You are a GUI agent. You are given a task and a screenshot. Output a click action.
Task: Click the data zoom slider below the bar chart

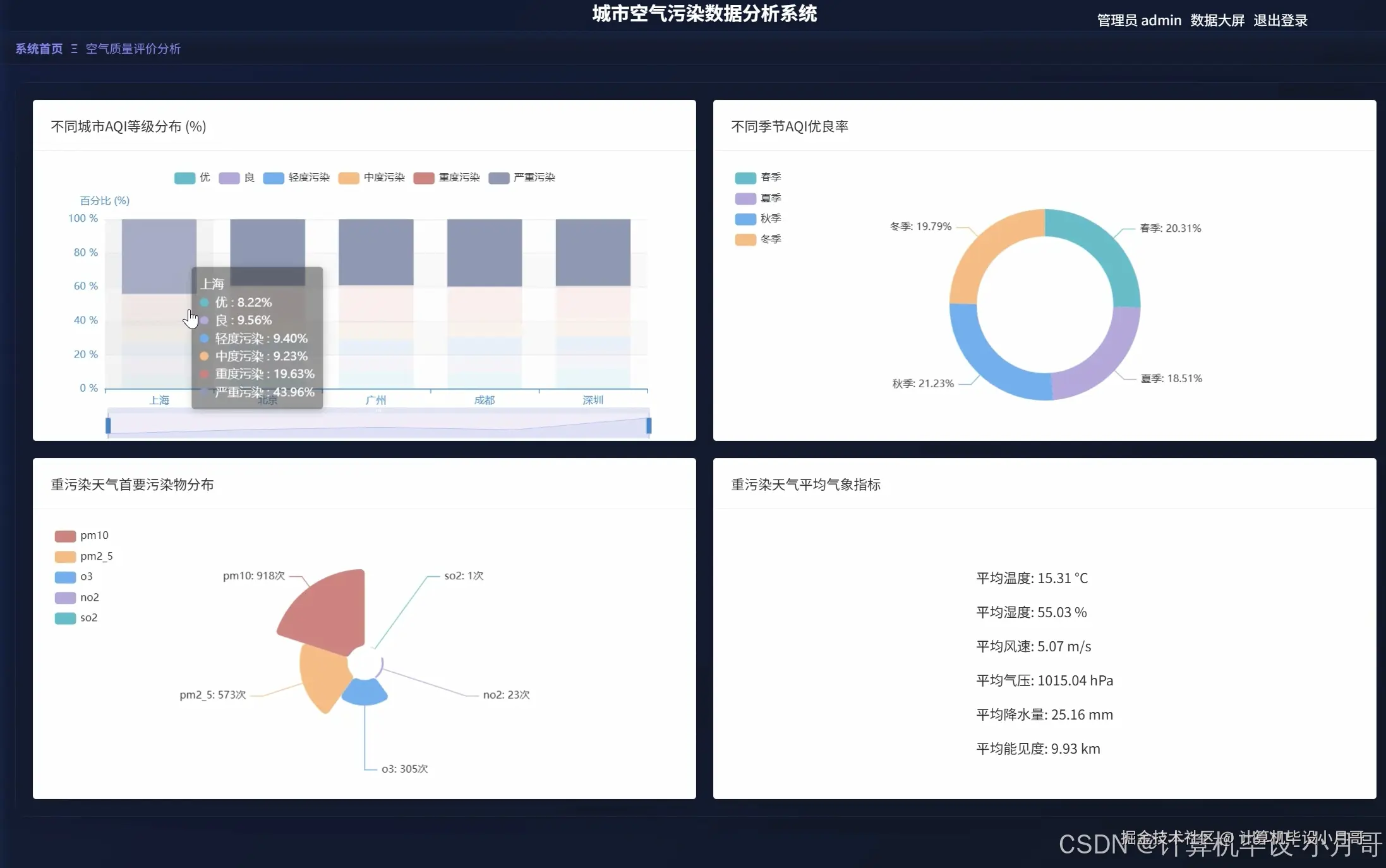[x=379, y=424]
